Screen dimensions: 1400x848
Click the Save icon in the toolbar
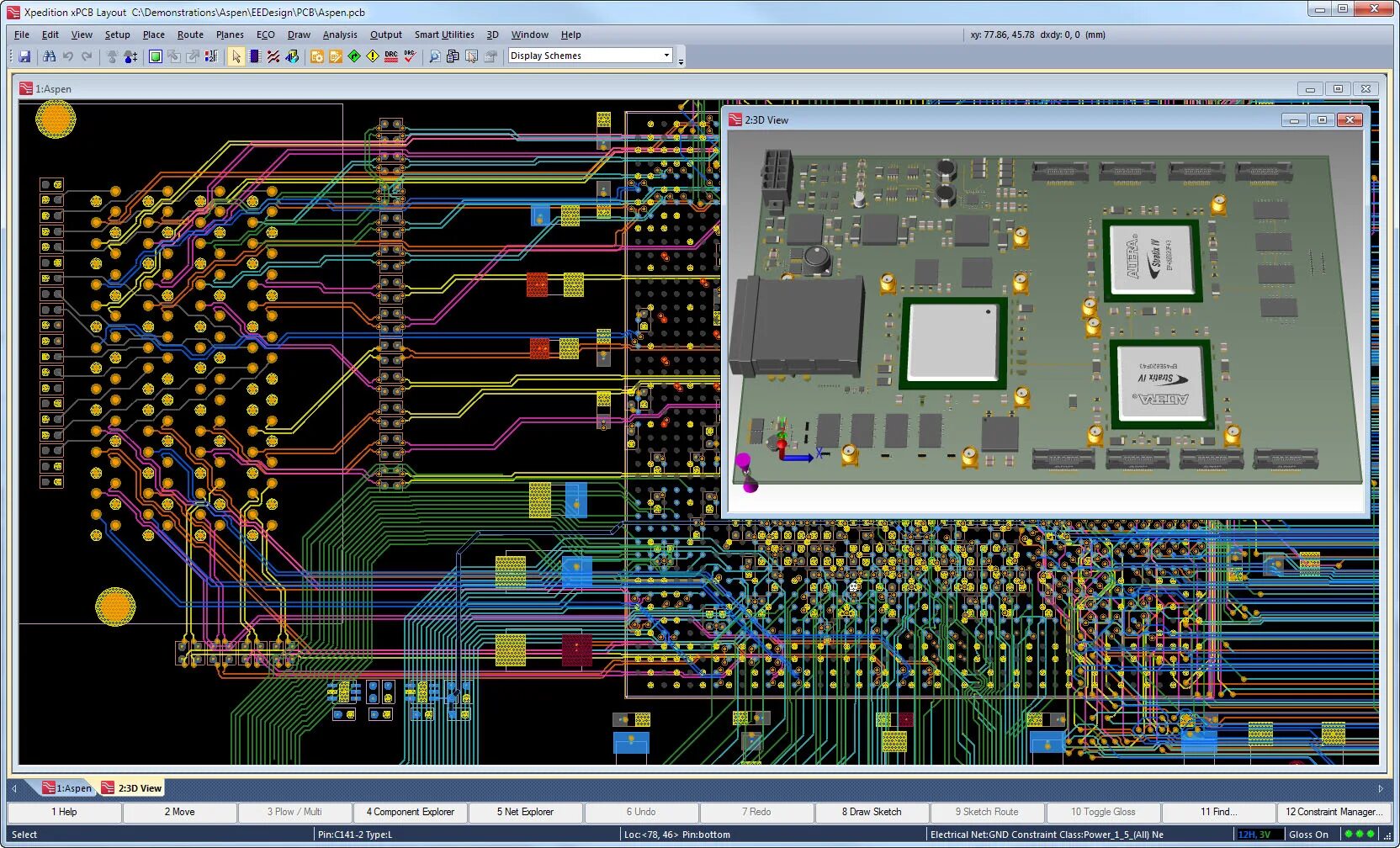24,56
